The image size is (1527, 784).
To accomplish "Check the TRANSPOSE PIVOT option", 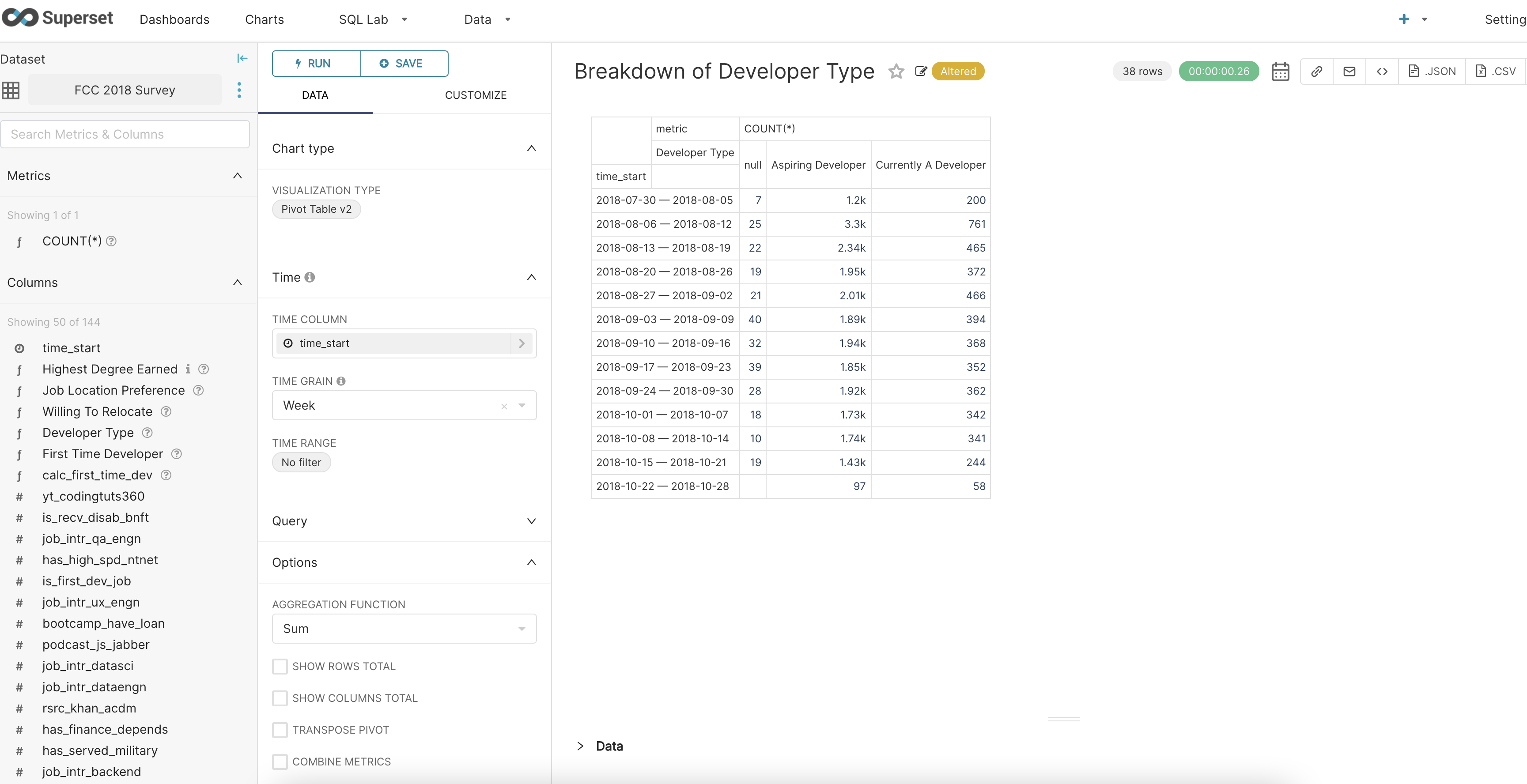I will (280, 729).
